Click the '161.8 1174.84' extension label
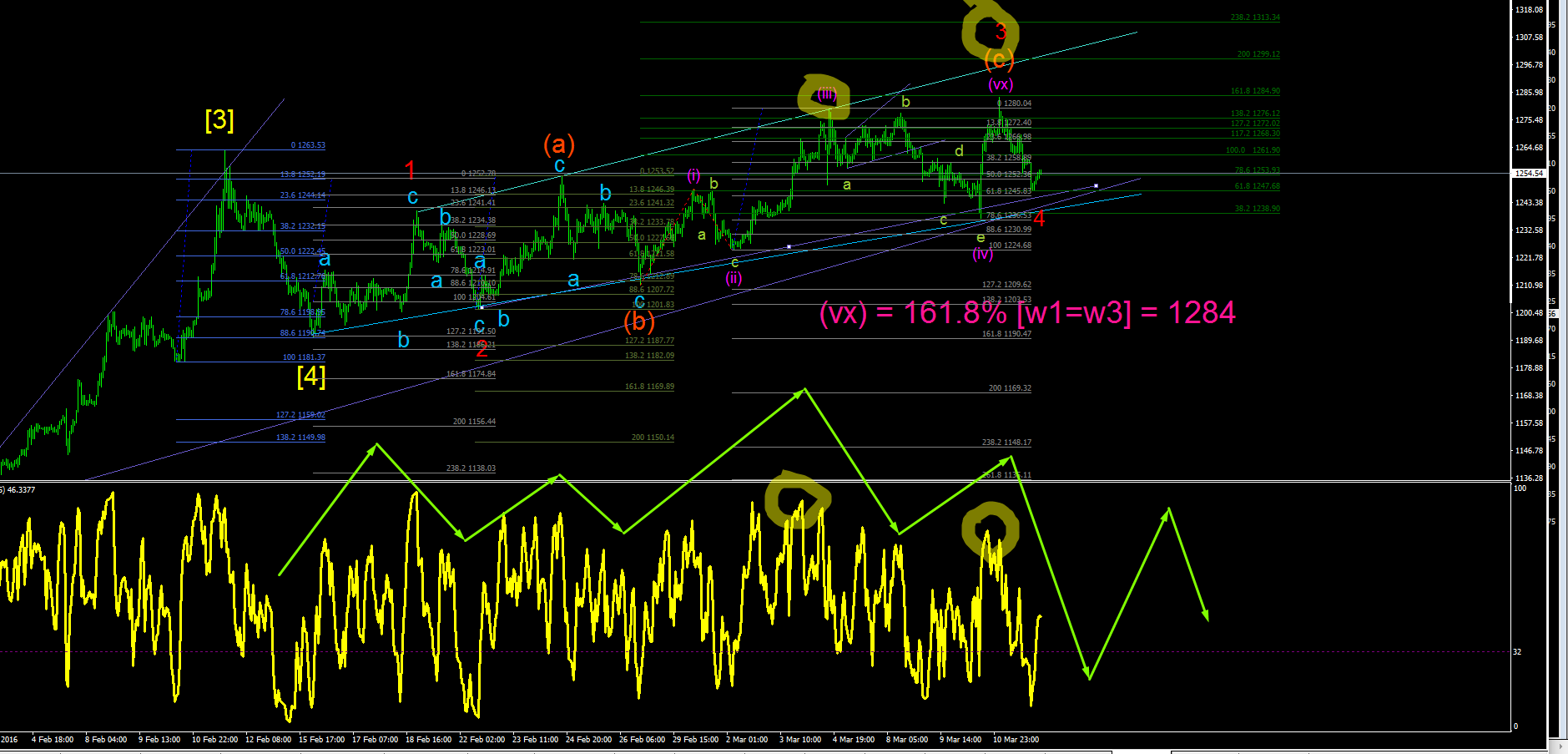Screen dimensions: 1568x754 [471, 374]
